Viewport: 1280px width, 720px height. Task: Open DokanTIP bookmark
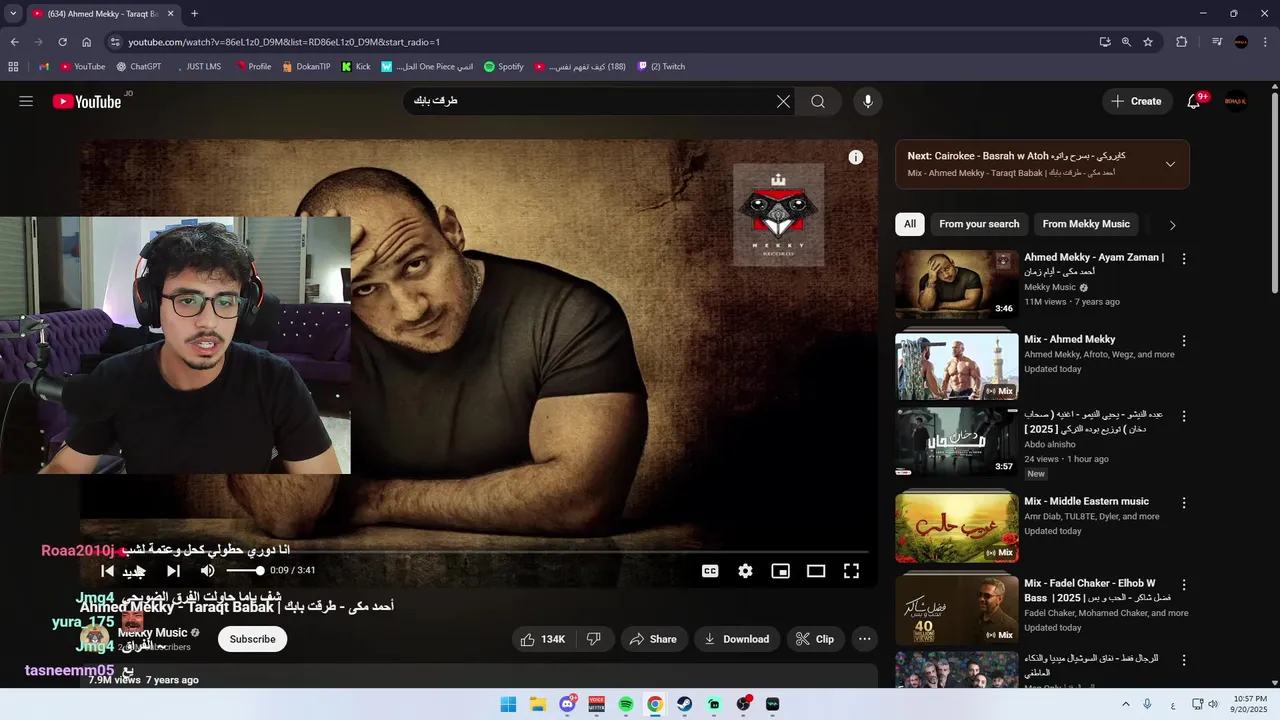[x=306, y=67]
